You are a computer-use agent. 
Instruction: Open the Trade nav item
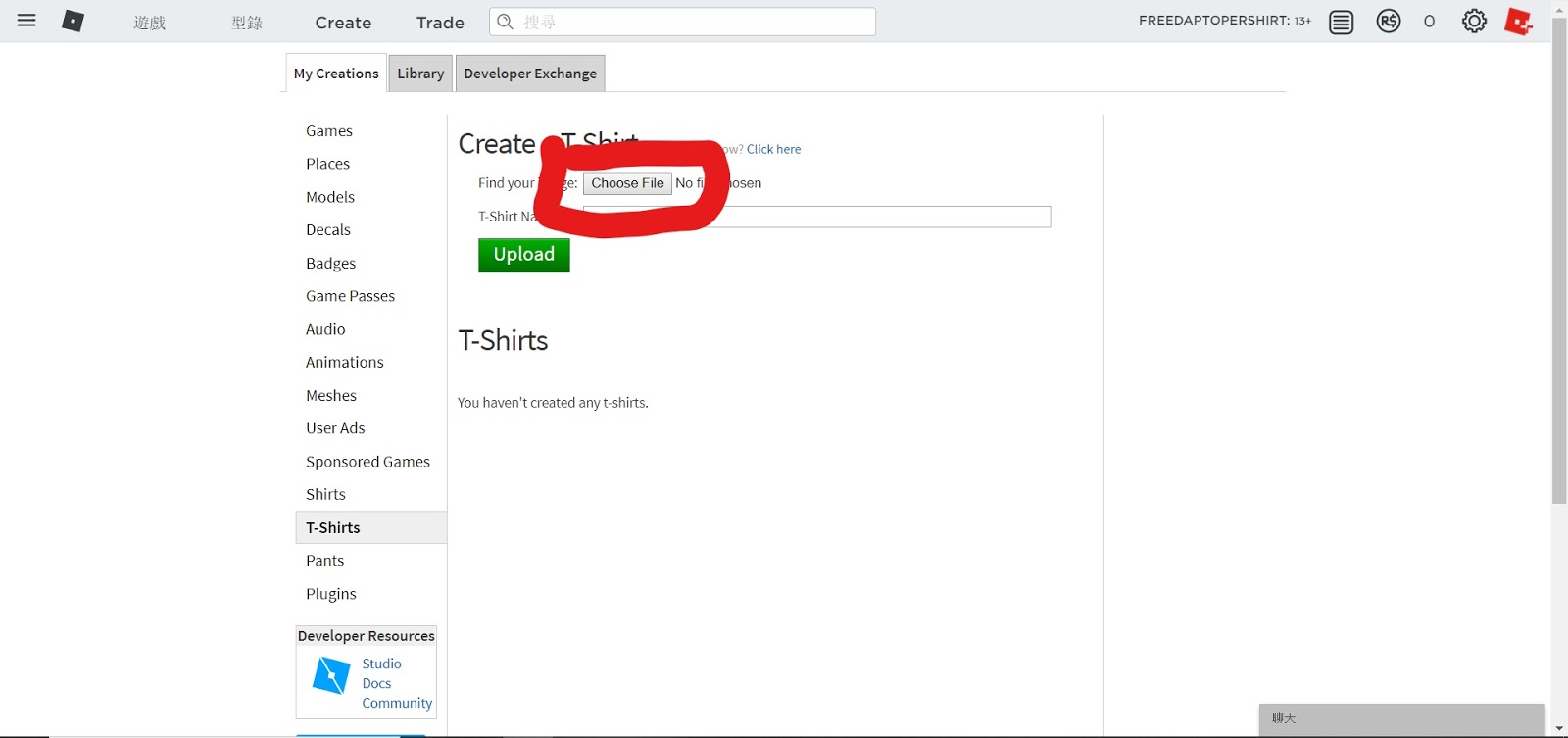coord(440,23)
